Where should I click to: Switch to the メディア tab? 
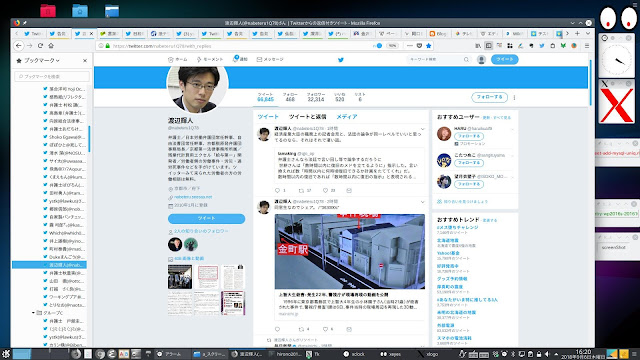click(347, 117)
